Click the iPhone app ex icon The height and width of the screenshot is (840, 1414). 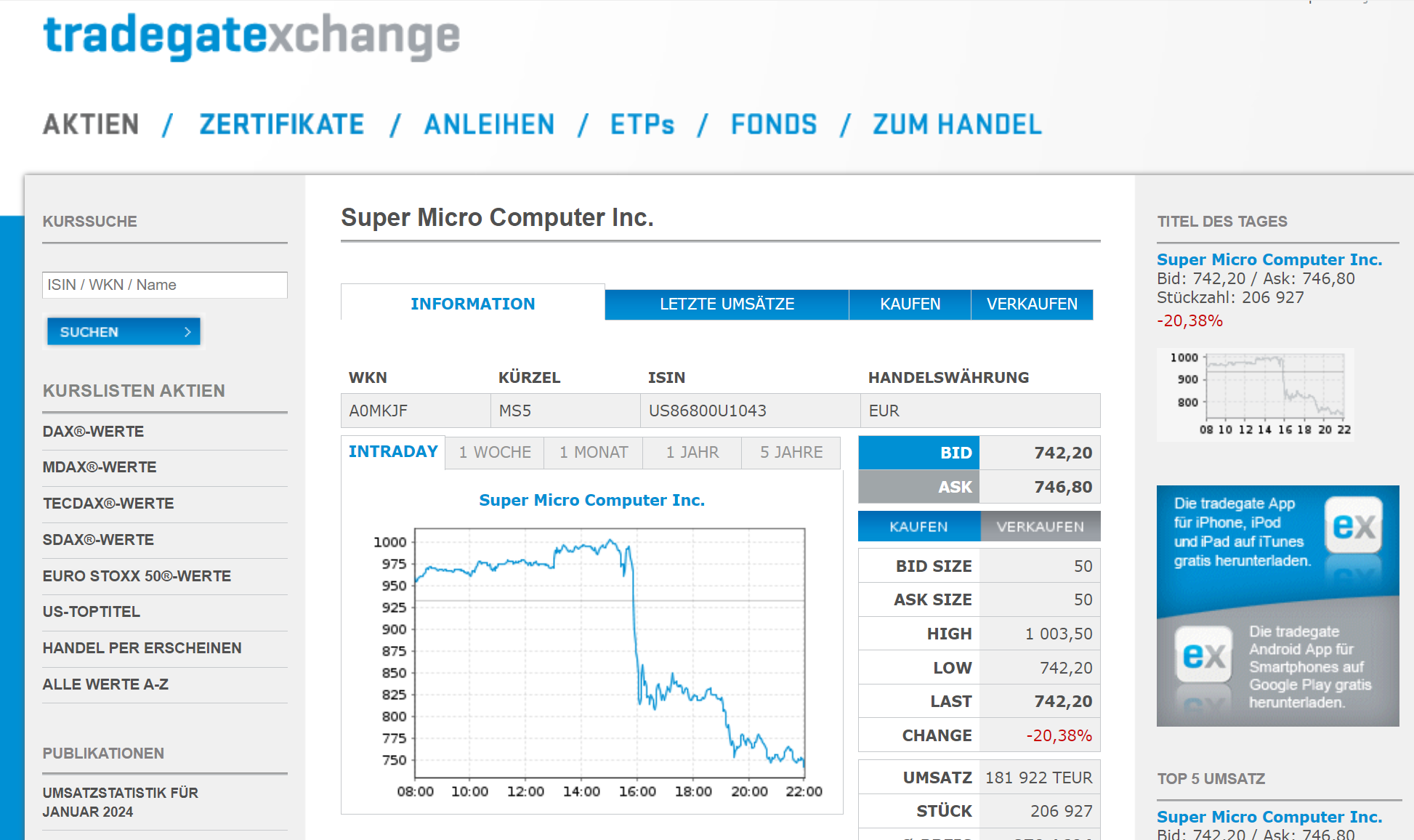coord(1353,525)
